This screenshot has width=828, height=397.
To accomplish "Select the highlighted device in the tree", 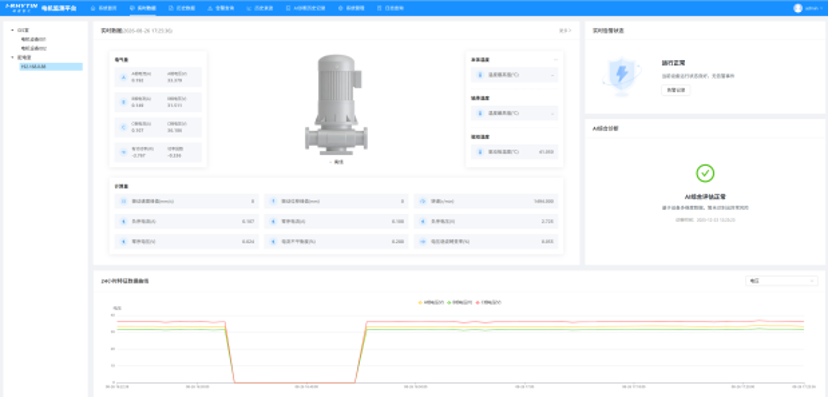I will [x=51, y=67].
